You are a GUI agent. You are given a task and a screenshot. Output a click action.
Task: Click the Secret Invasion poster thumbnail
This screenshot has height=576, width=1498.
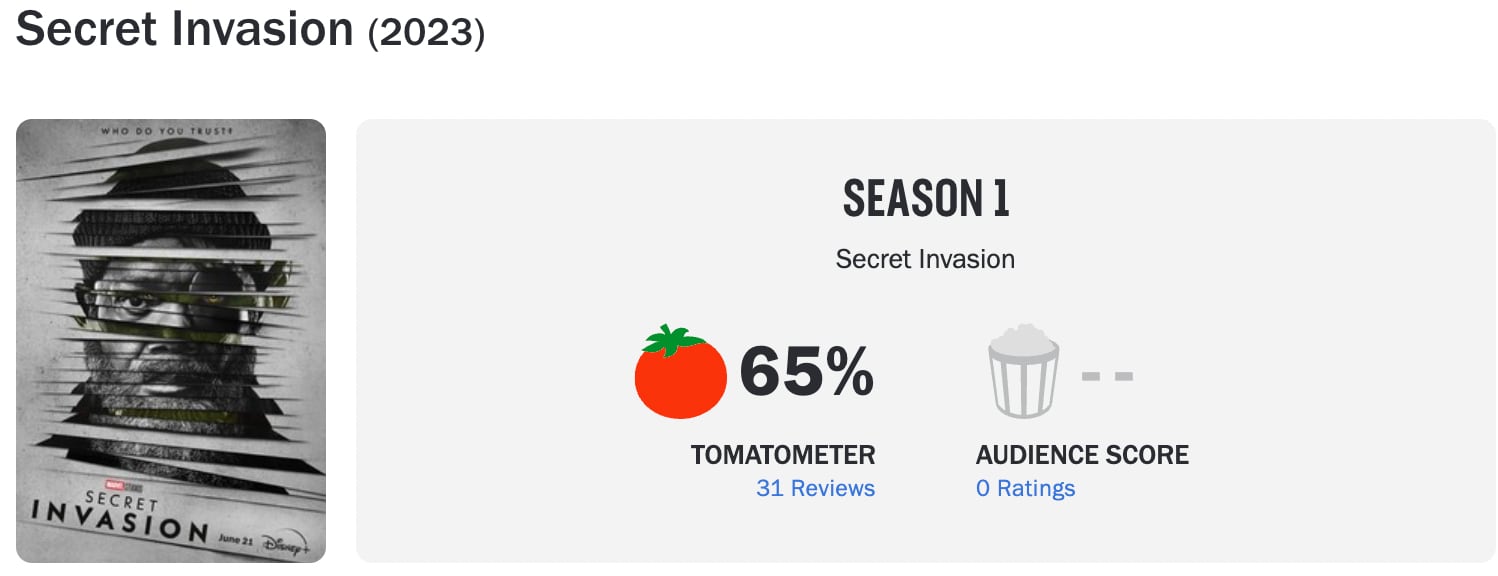pyautogui.click(x=171, y=340)
